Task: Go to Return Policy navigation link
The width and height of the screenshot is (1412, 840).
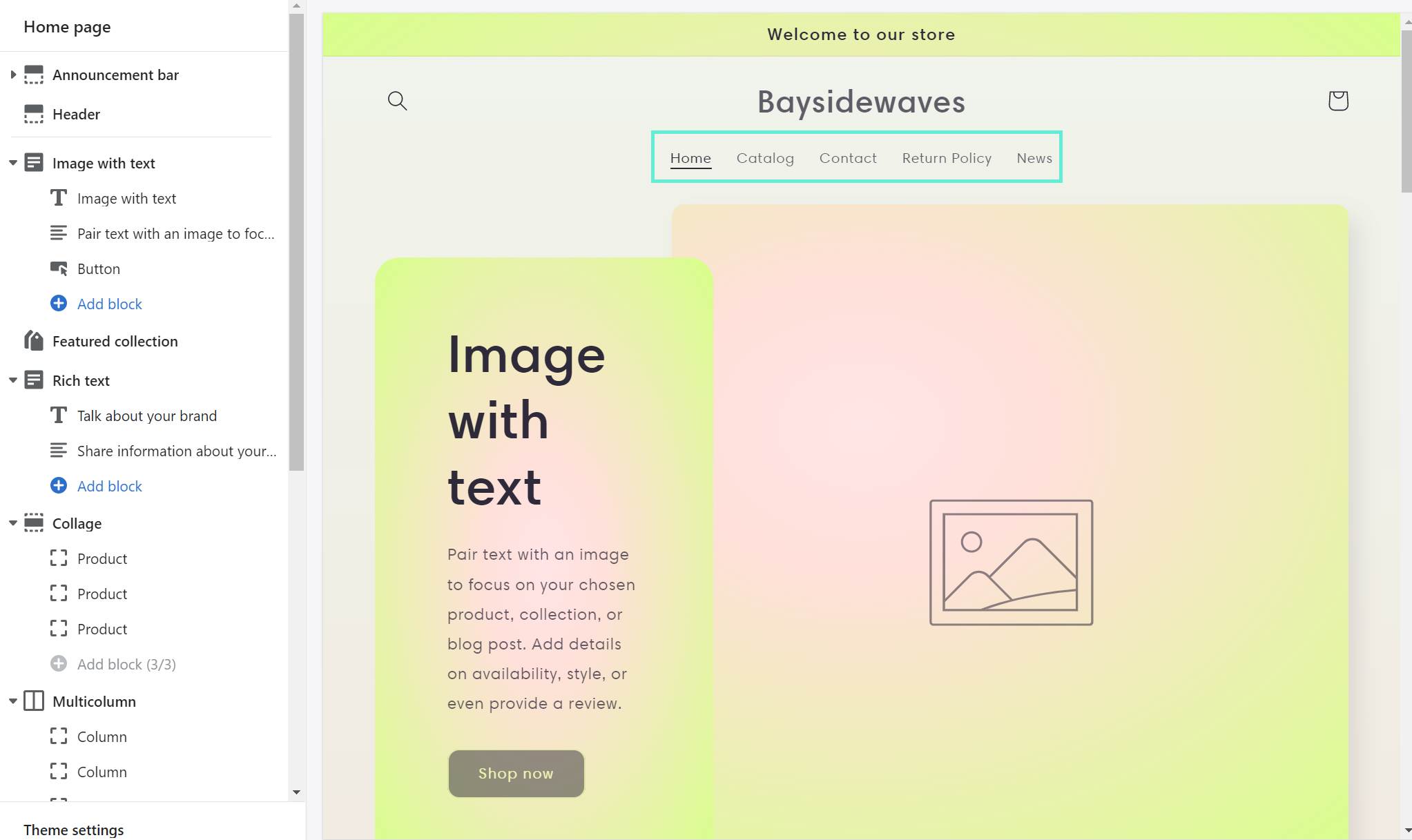Action: coord(947,158)
